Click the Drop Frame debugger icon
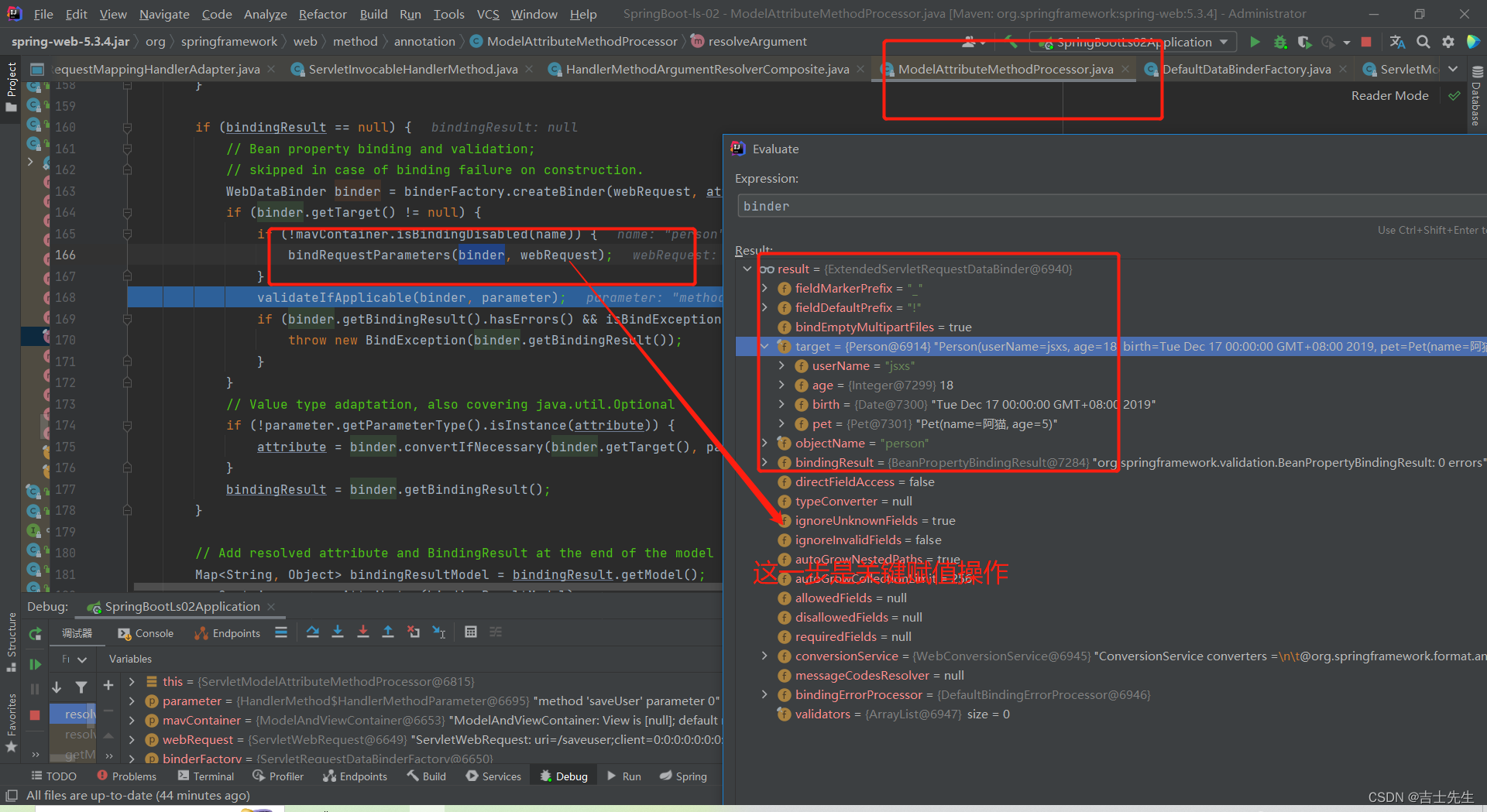 tap(414, 632)
